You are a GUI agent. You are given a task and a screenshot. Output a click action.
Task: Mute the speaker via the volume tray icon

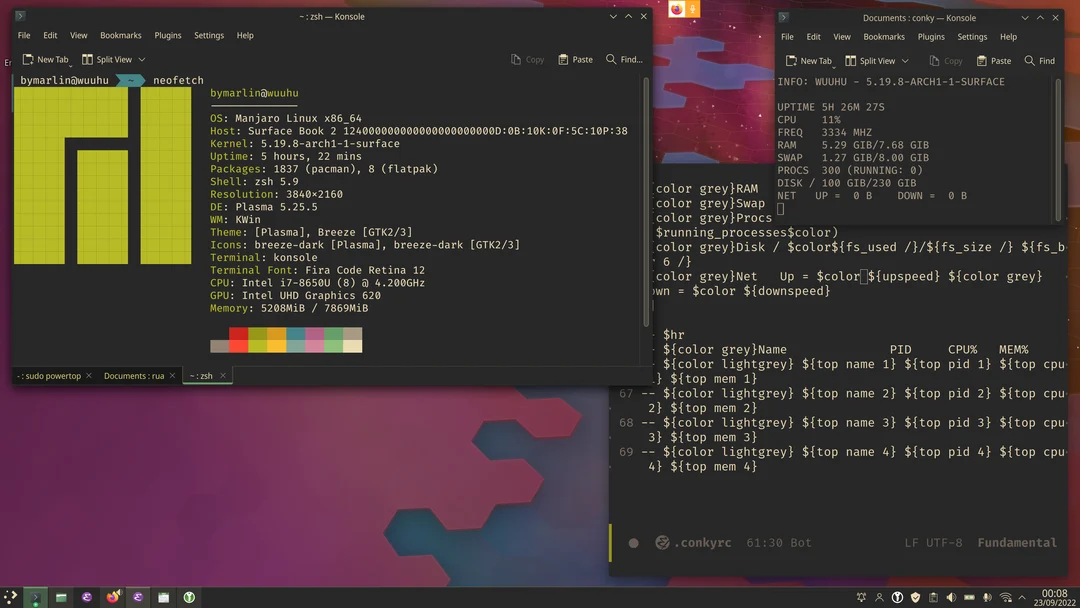coord(952,596)
